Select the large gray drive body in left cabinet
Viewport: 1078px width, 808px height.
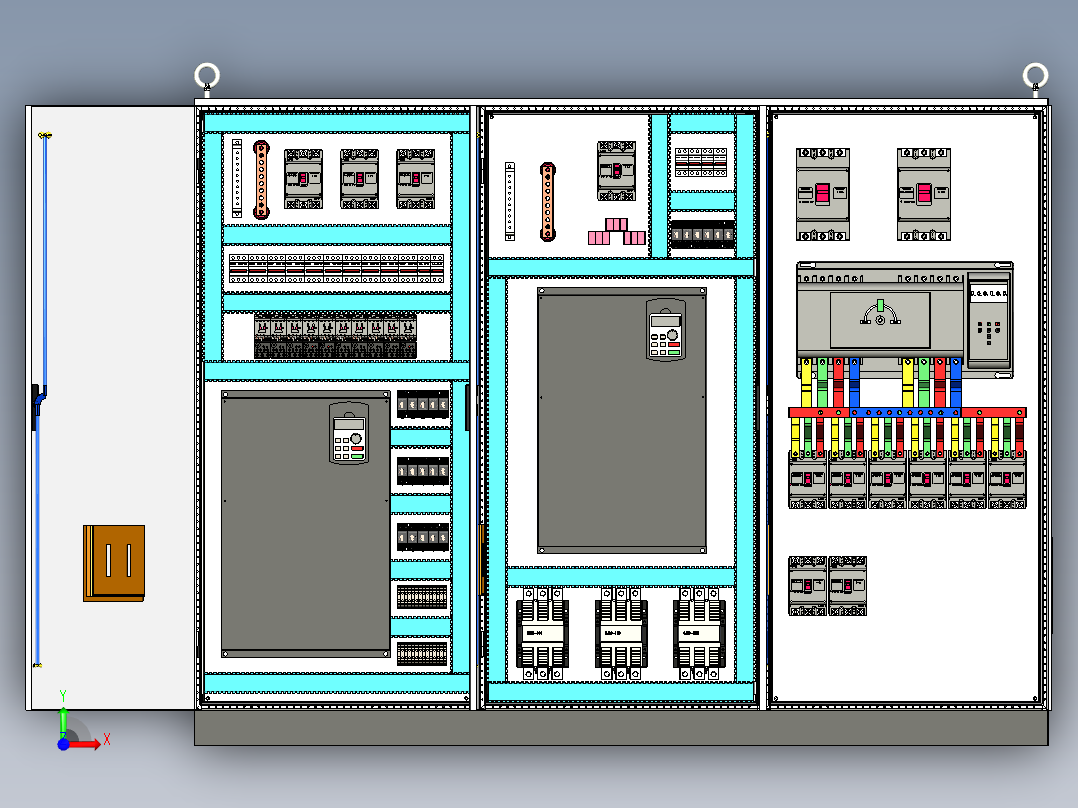306,524
